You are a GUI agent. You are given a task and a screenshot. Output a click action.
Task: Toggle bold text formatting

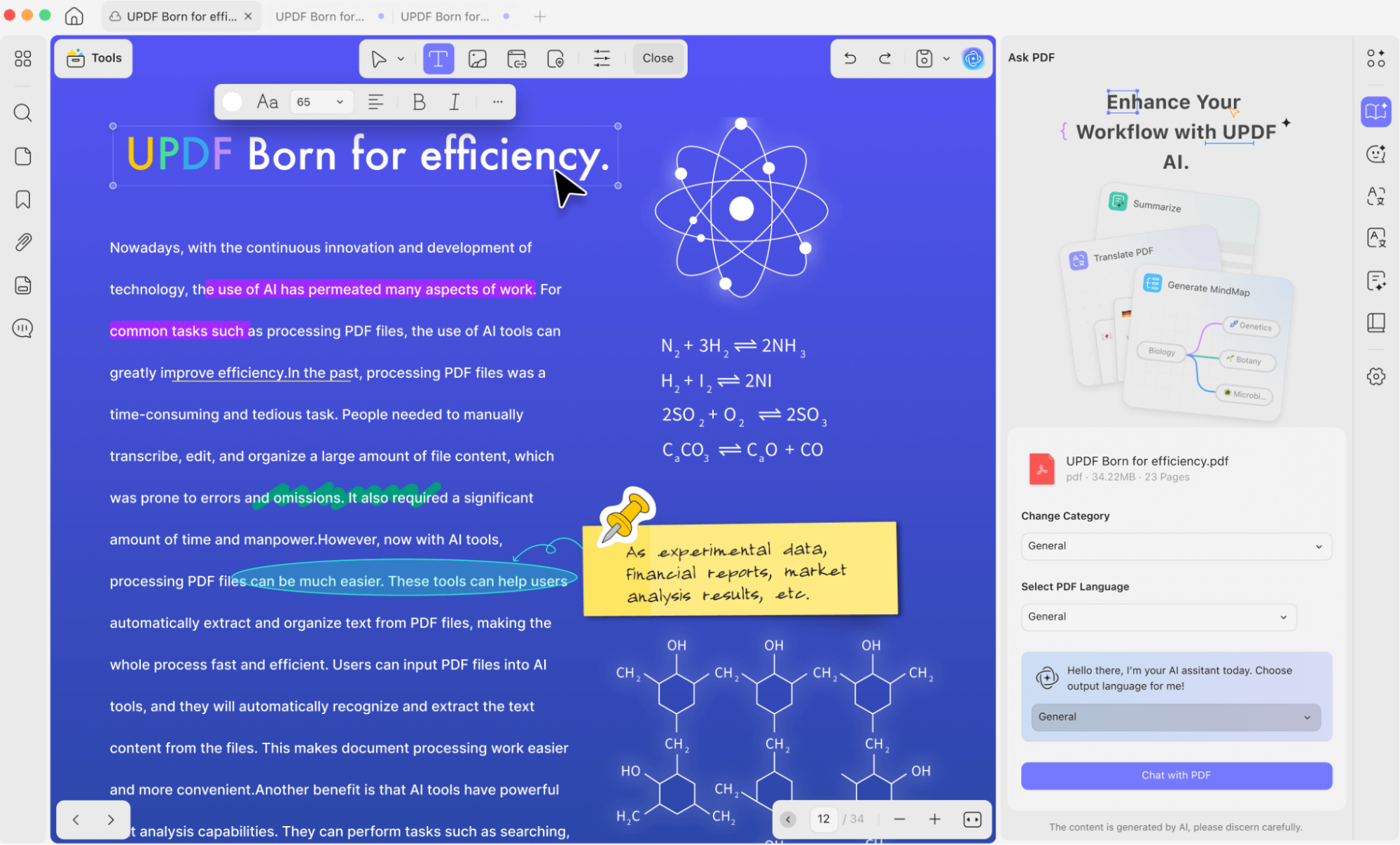point(419,102)
